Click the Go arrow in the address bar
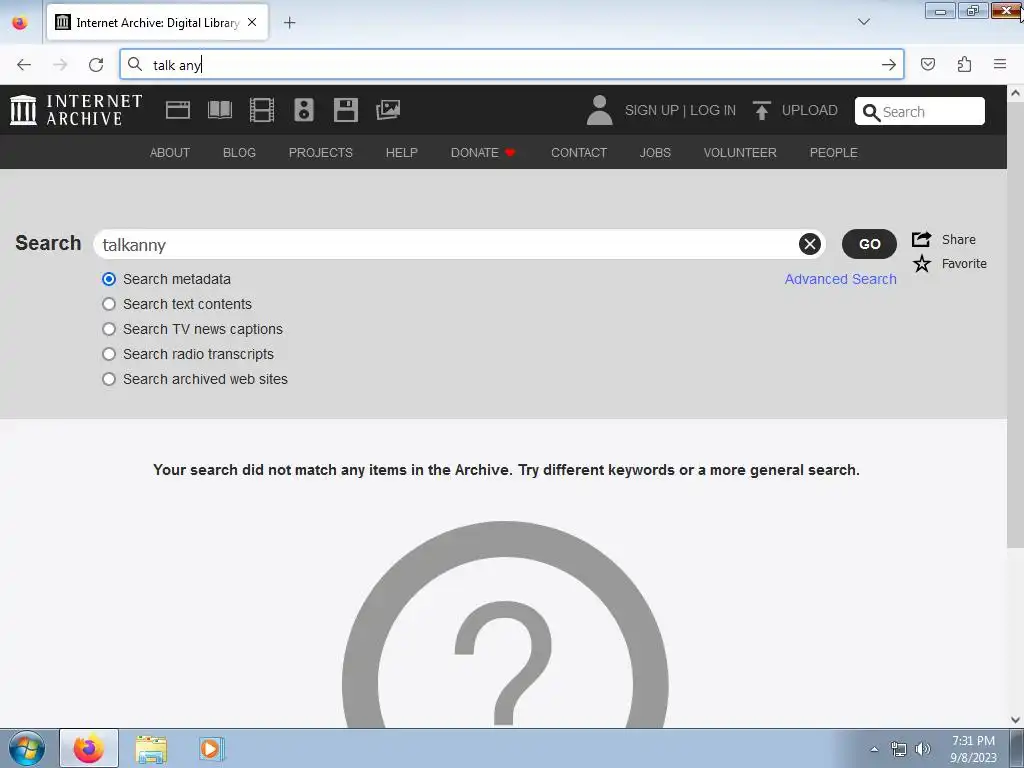Screen dimensions: 1024x768 click(x=888, y=64)
